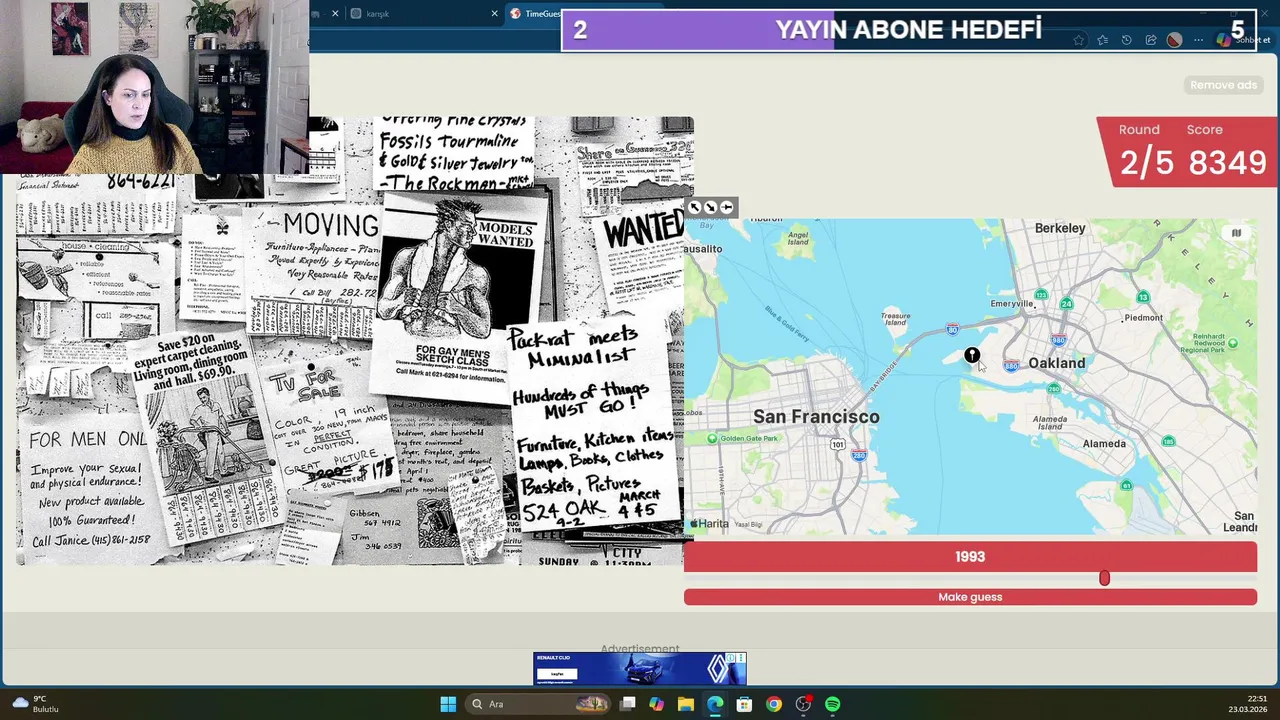
Task: Click the San Francisco label on map
Action: (x=816, y=416)
